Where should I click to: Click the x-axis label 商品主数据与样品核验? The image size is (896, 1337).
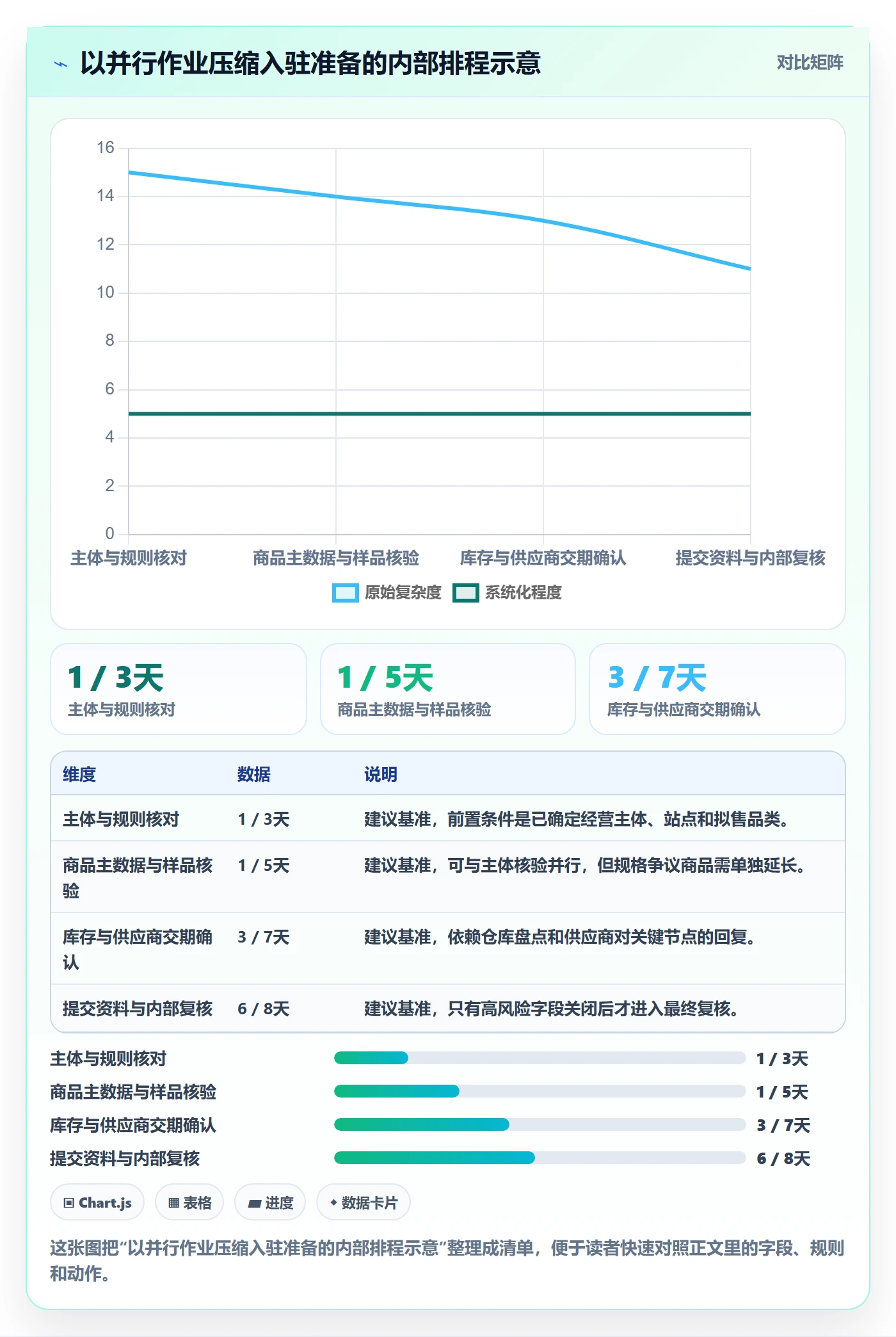click(336, 558)
